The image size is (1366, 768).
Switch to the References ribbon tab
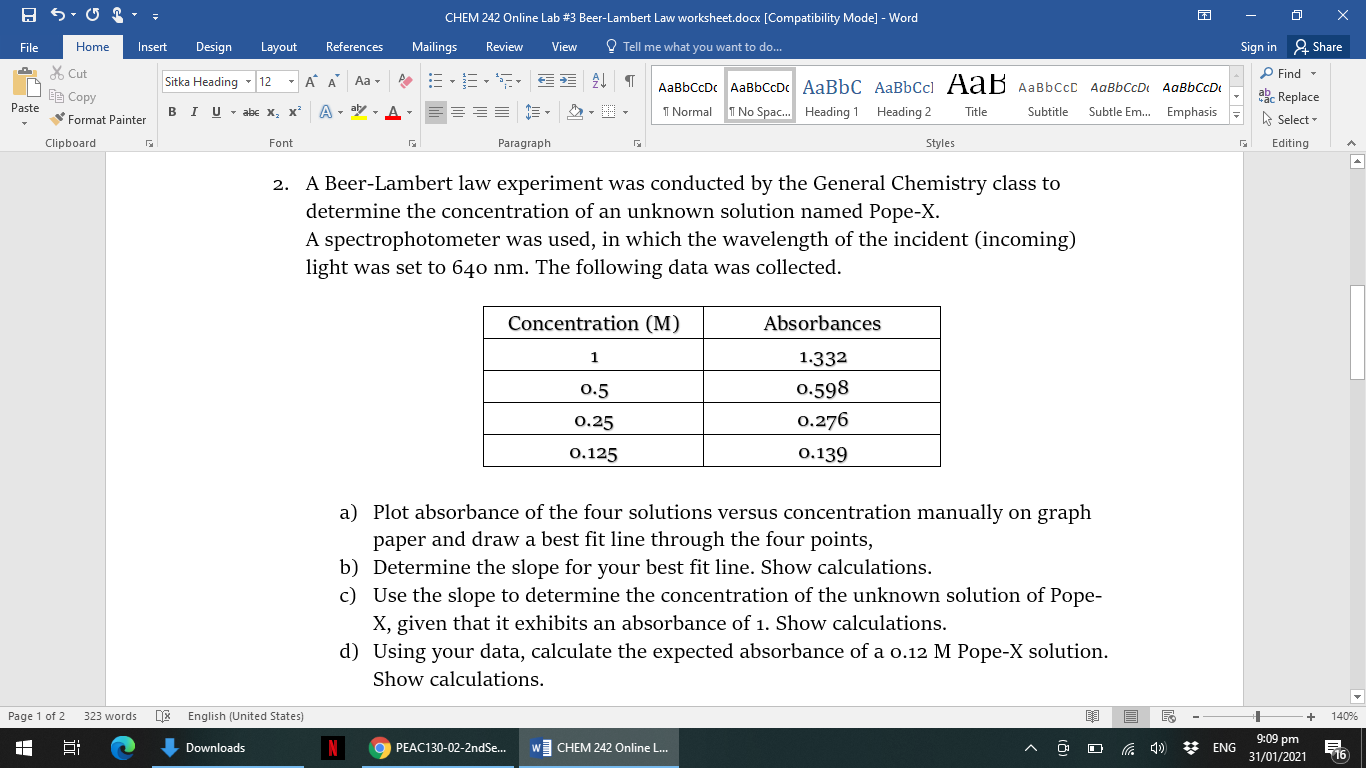point(354,46)
